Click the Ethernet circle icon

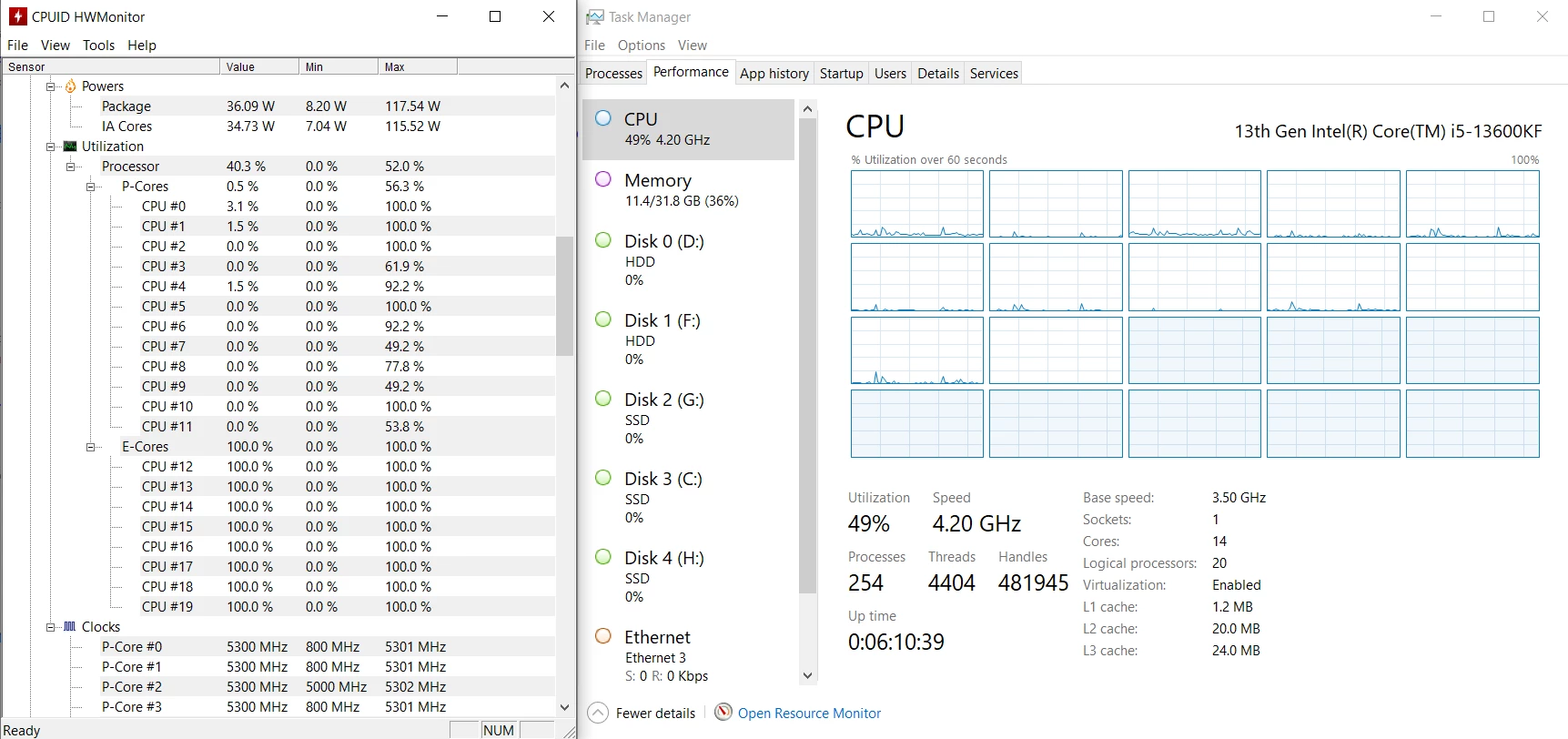click(603, 635)
